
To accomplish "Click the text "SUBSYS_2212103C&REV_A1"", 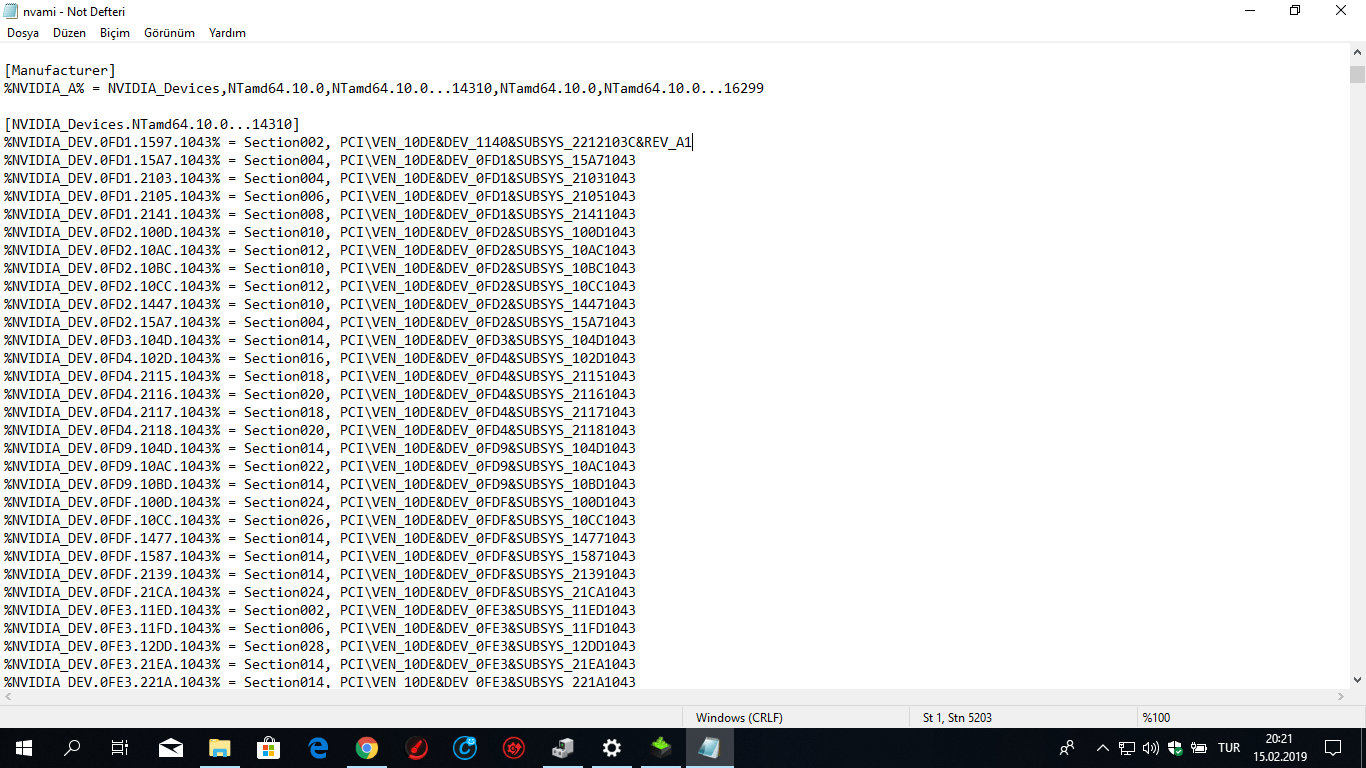I will 604,142.
